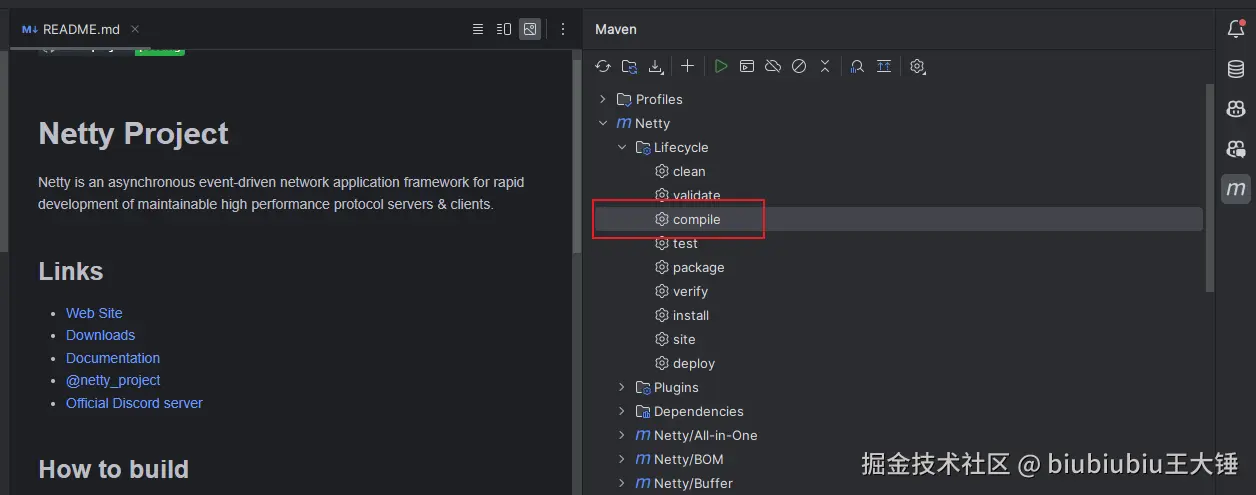Open Maven settings gear menu
The width and height of the screenshot is (1256, 495).
click(x=917, y=67)
